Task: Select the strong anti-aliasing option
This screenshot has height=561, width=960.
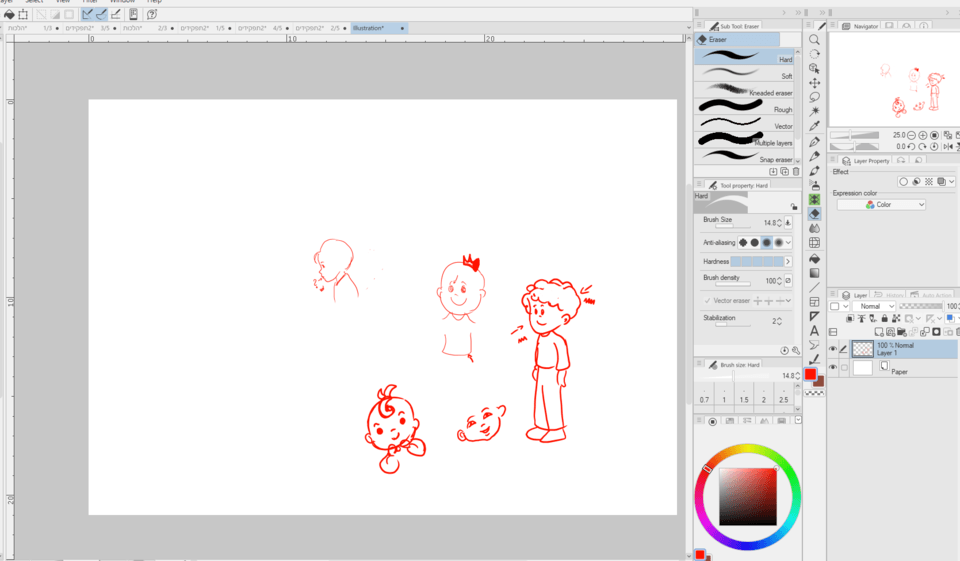Action: coord(778,243)
